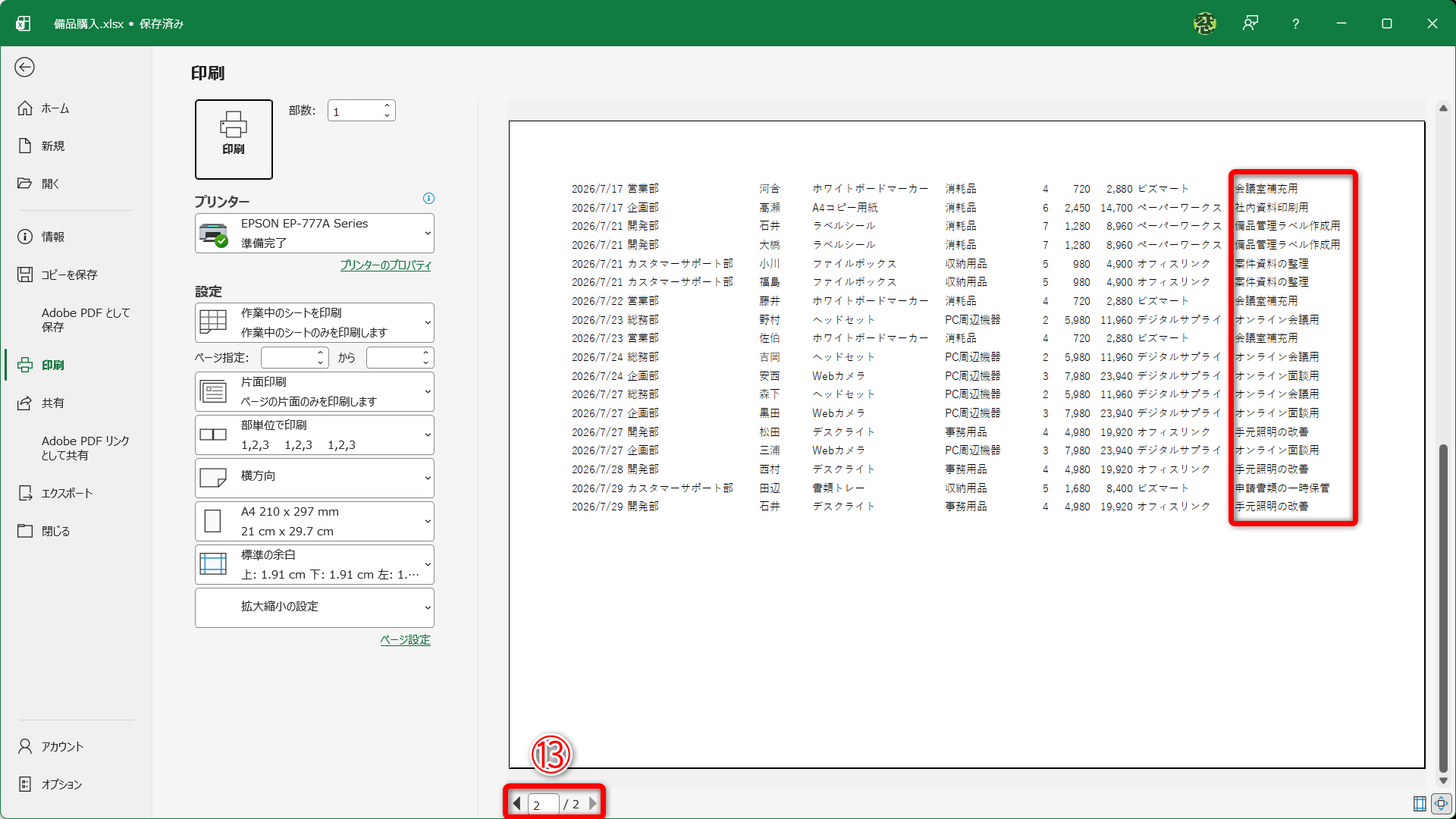Click A4コピー用紙 in the preview
This screenshot has width=1456, height=819.
point(845,207)
